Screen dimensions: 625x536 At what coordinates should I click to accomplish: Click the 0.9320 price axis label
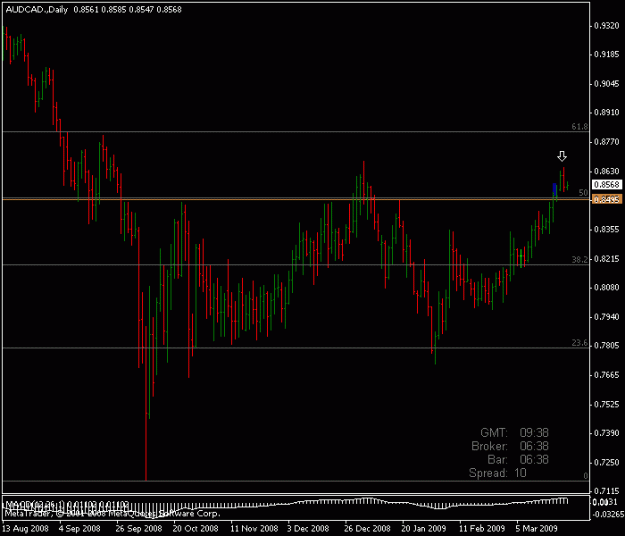(607, 26)
